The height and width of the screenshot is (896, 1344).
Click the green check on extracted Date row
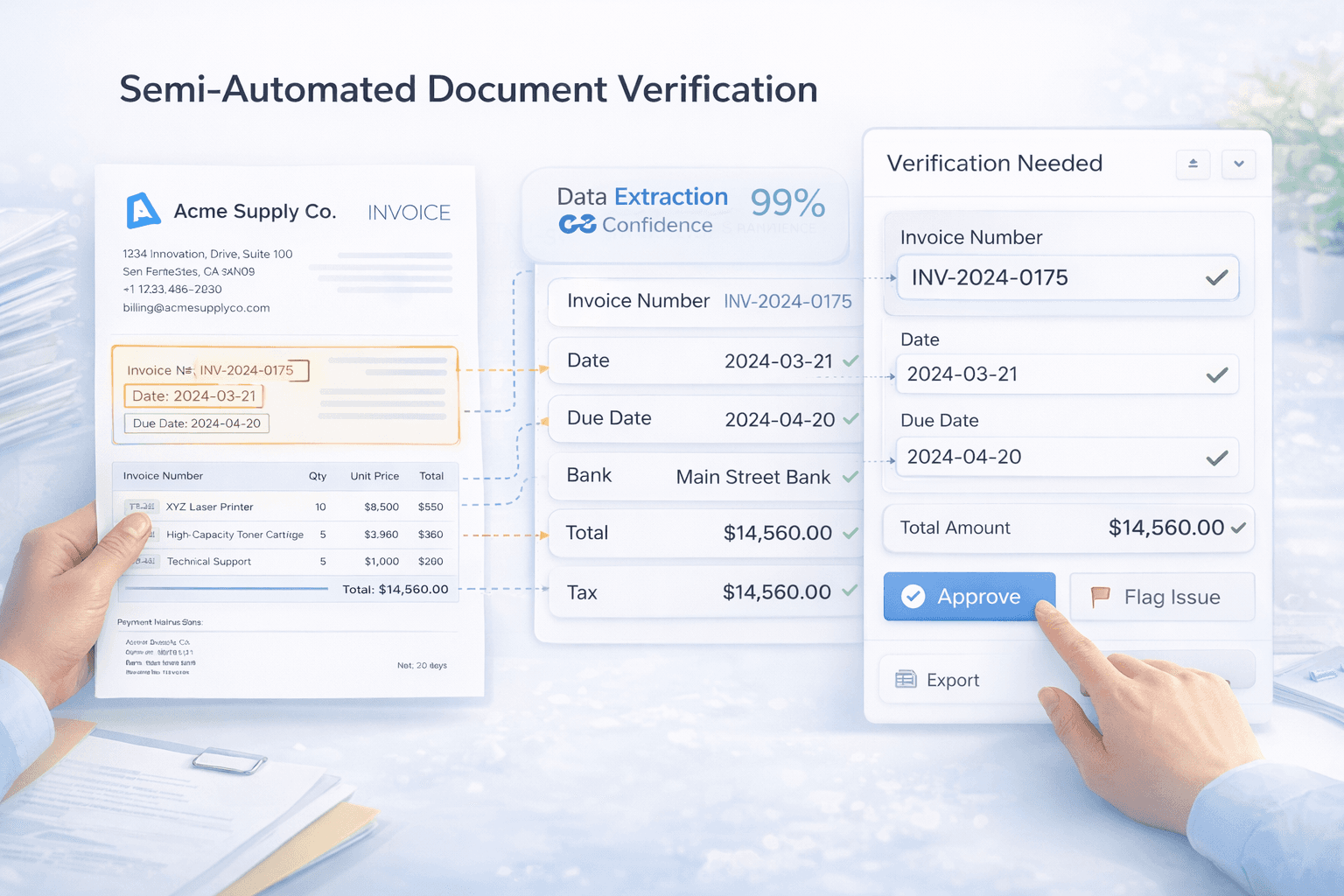[850, 360]
